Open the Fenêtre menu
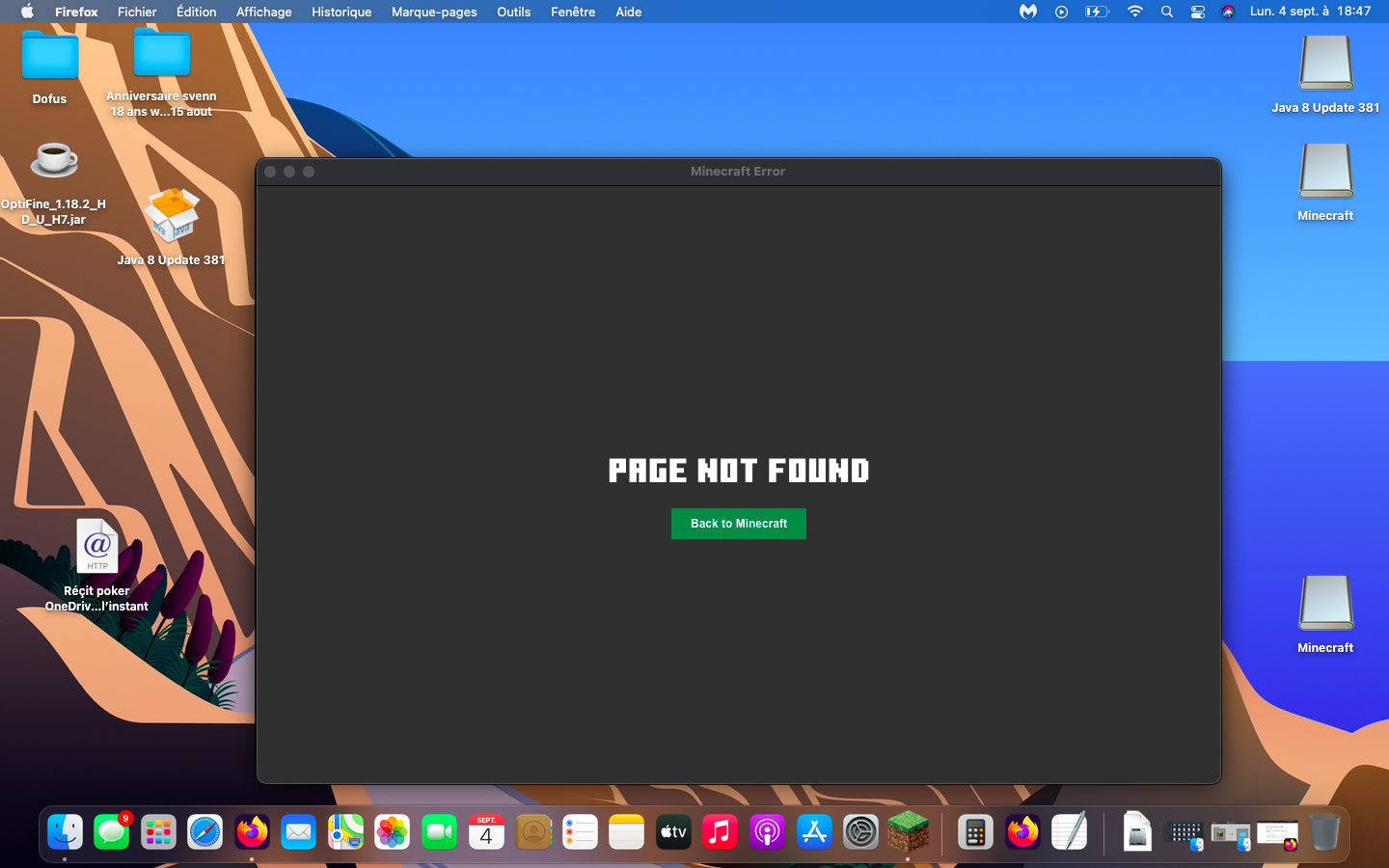1389x868 pixels. 573,12
